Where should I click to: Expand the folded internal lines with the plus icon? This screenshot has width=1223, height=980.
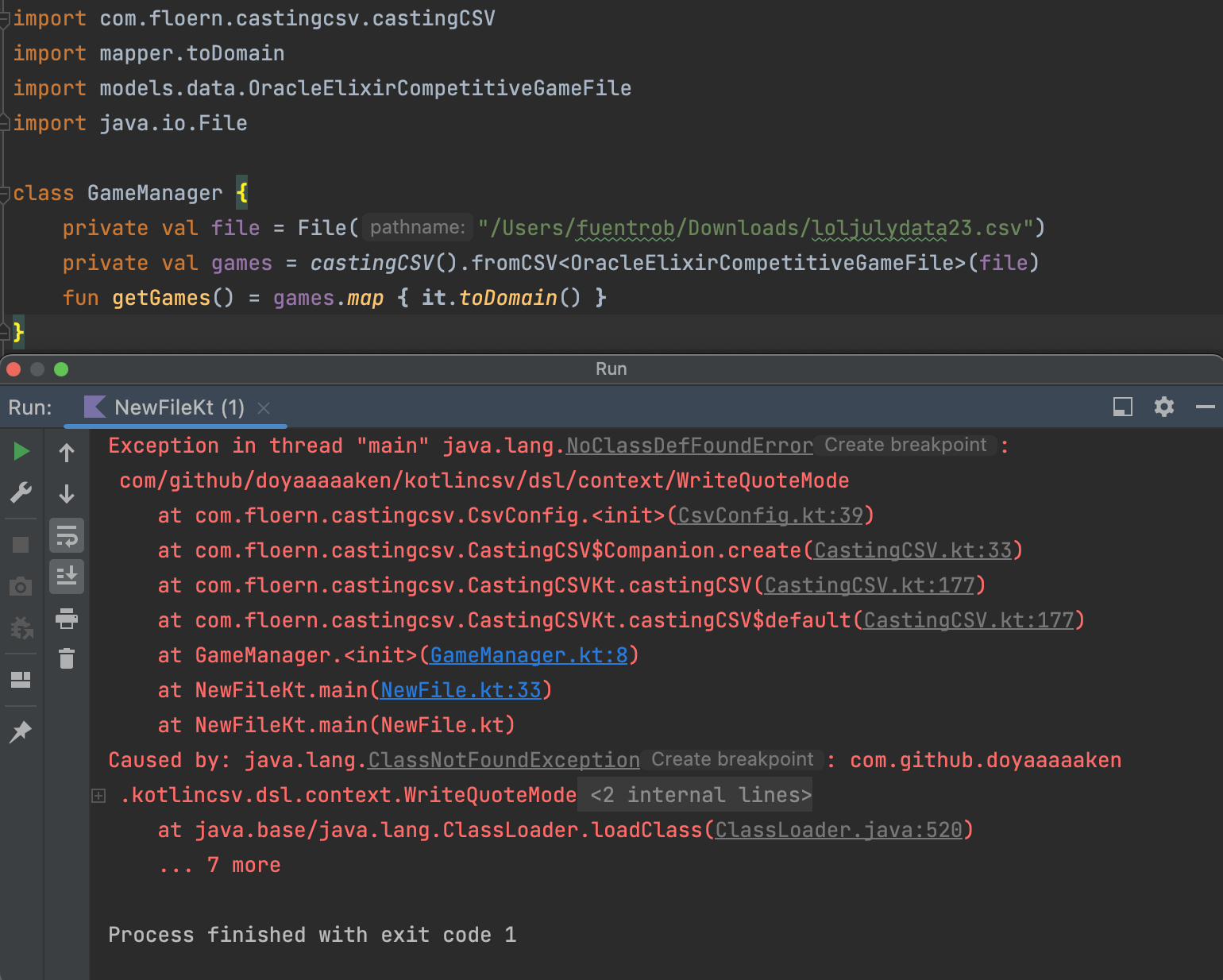coord(98,796)
